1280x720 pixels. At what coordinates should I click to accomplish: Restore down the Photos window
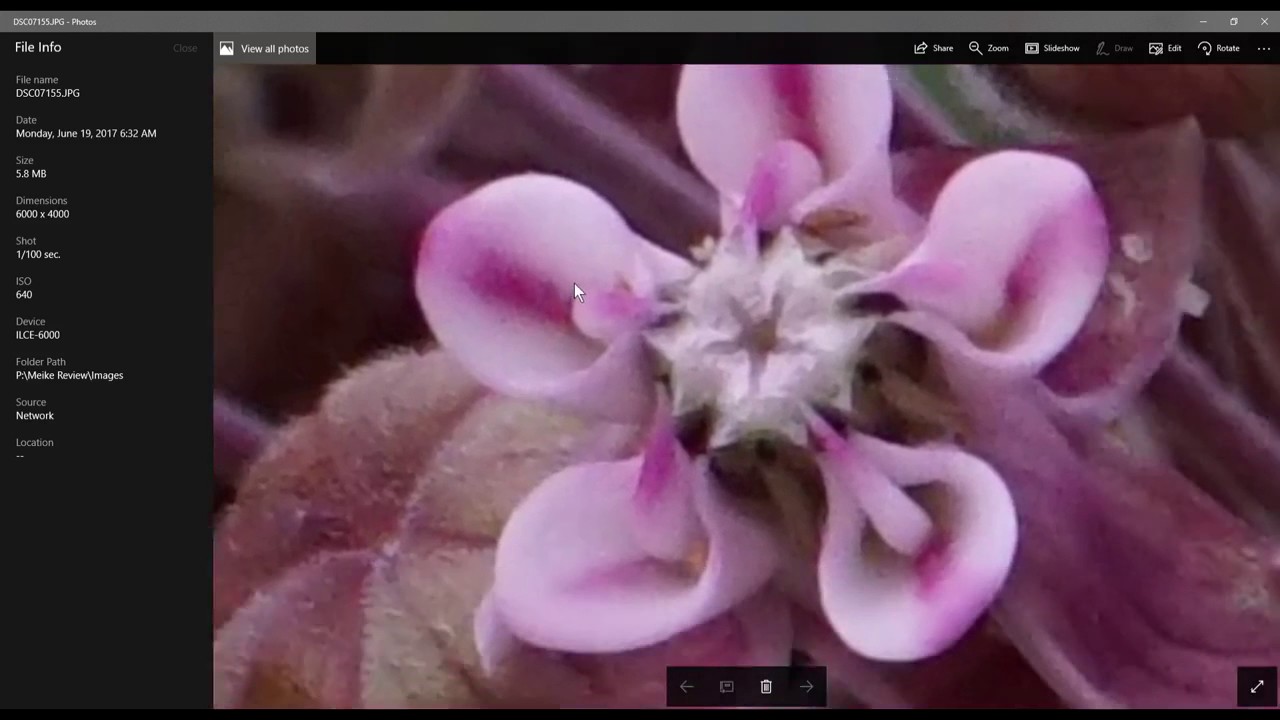tap(1234, 21)
